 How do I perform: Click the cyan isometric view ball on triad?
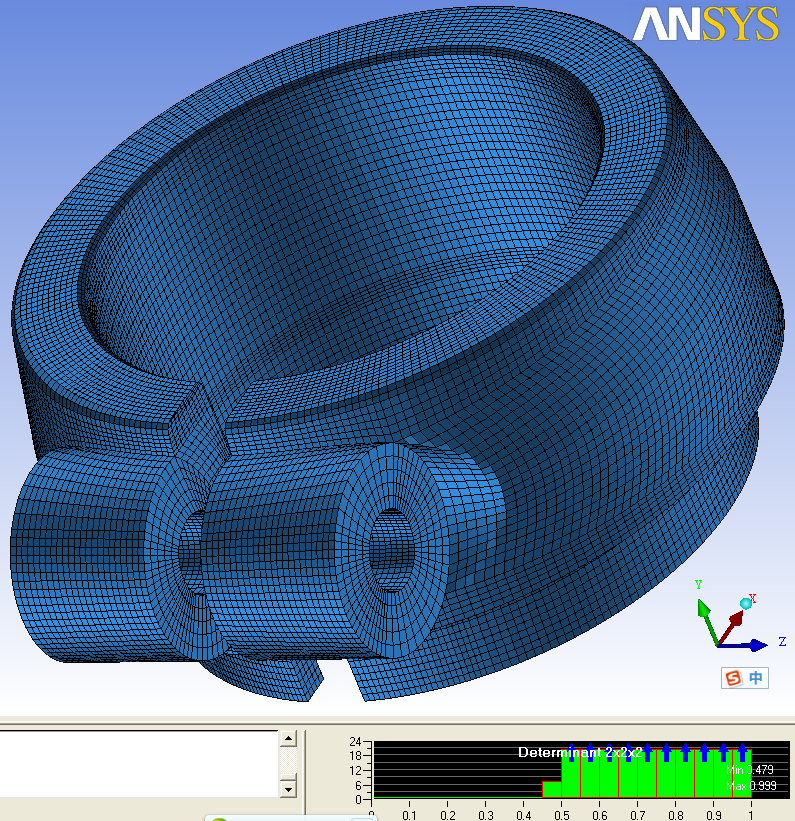pyautogui.click(x=745, y=603)
